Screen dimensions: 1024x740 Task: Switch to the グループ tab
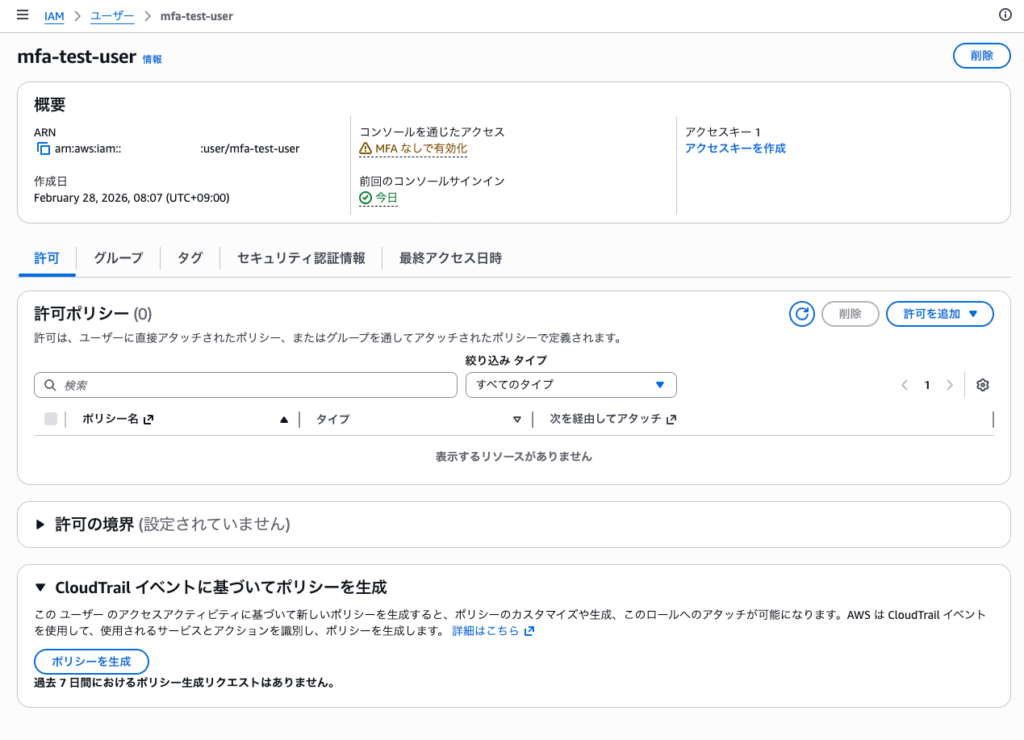pos(118,258)
